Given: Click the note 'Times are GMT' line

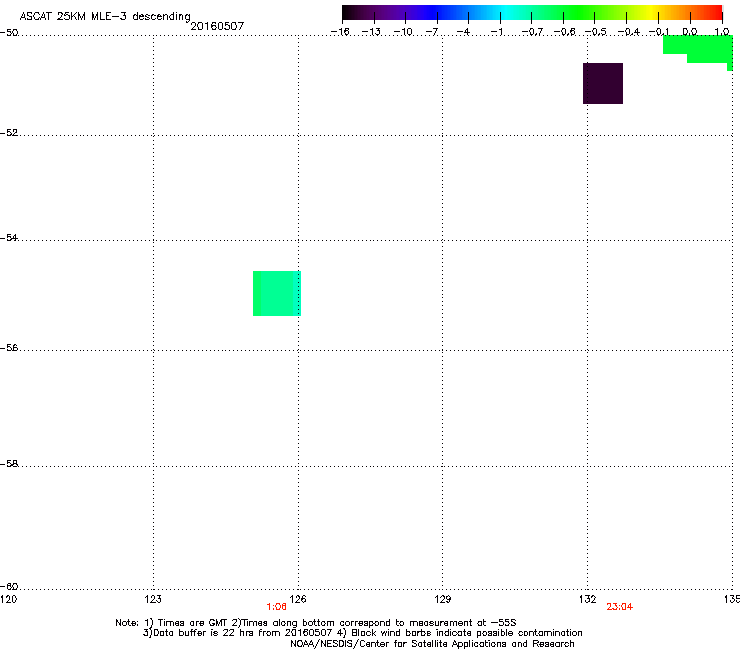Looking at the screenshot, I should tap(316, 623).
